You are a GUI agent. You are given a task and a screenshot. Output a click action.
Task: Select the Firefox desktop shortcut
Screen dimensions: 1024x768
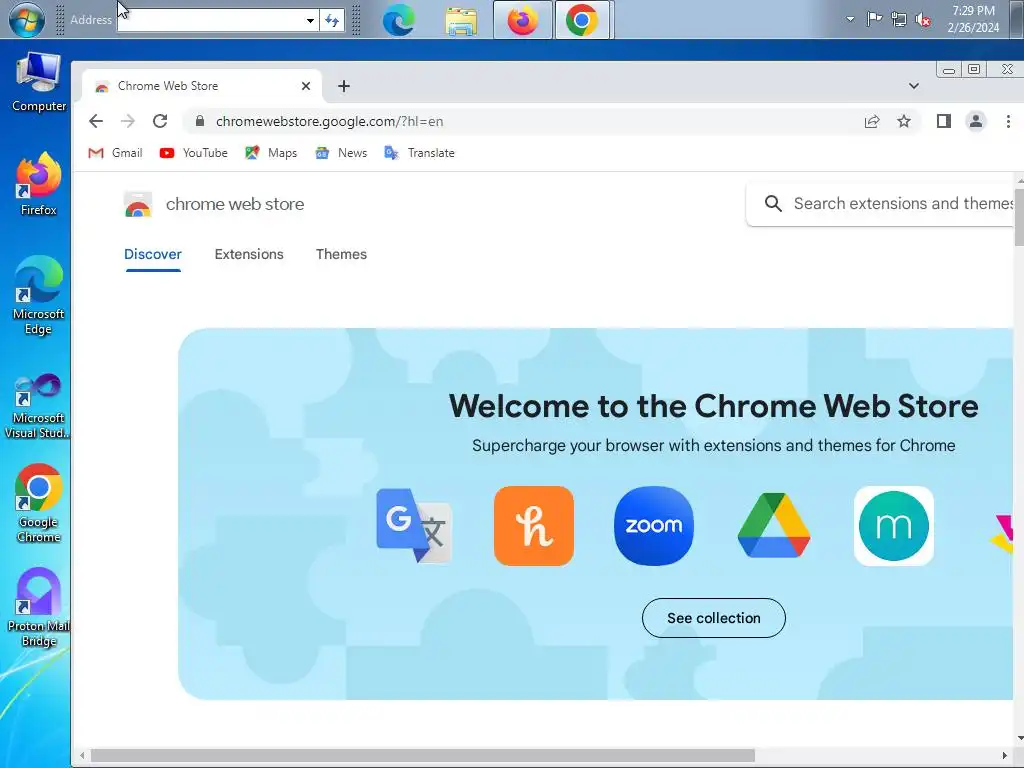tap(39, 184)
